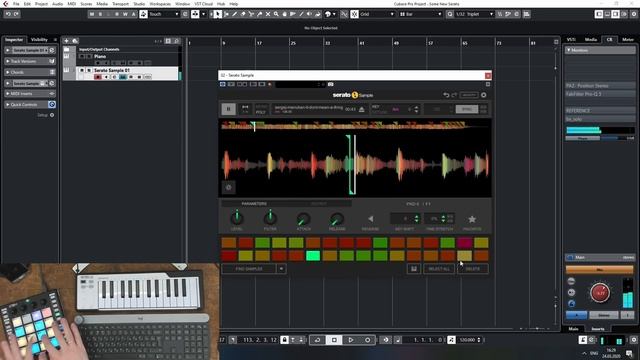This screenshot has width=640, height=360.
Task: Collapse the Monitors section in Control Room
Action: pyautogui.click(x=569, y=50)
